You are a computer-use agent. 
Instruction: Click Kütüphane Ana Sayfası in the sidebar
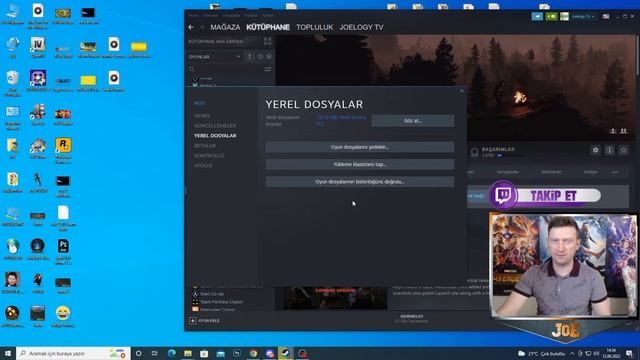pos(216,42)
